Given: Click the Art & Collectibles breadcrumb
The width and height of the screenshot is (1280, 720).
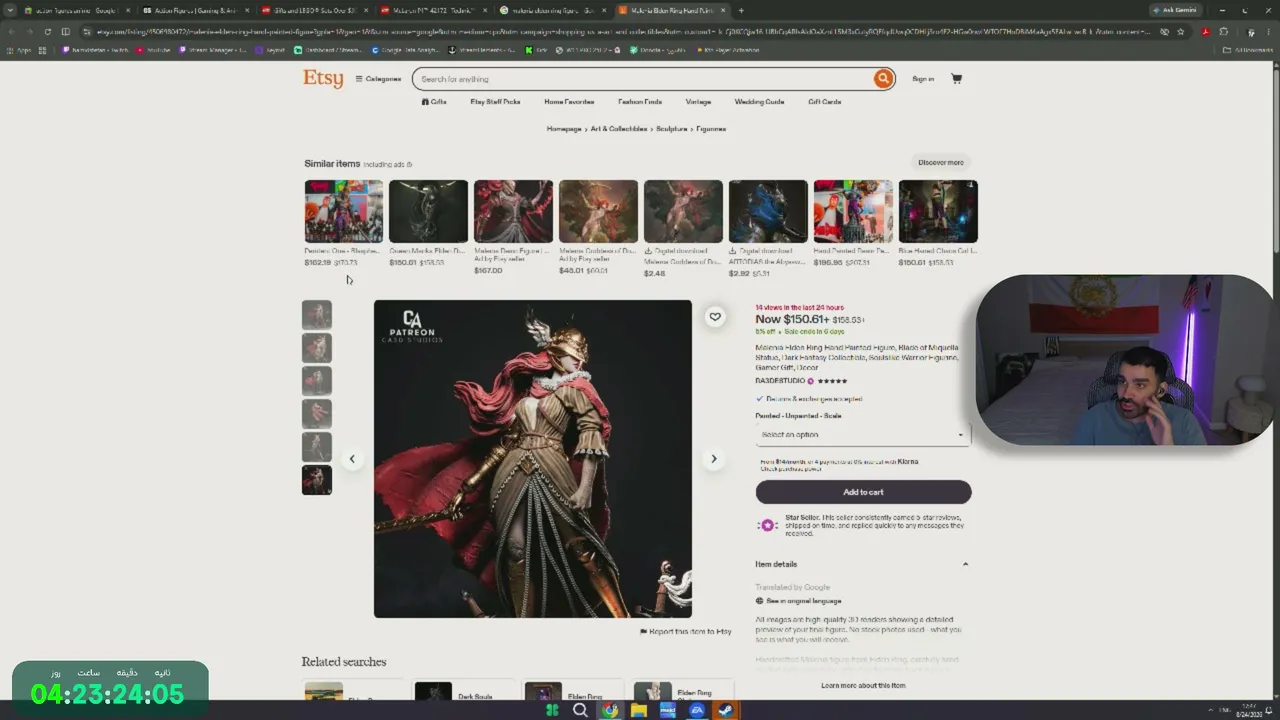Looking at the screenshot, I should pos(619,129).
